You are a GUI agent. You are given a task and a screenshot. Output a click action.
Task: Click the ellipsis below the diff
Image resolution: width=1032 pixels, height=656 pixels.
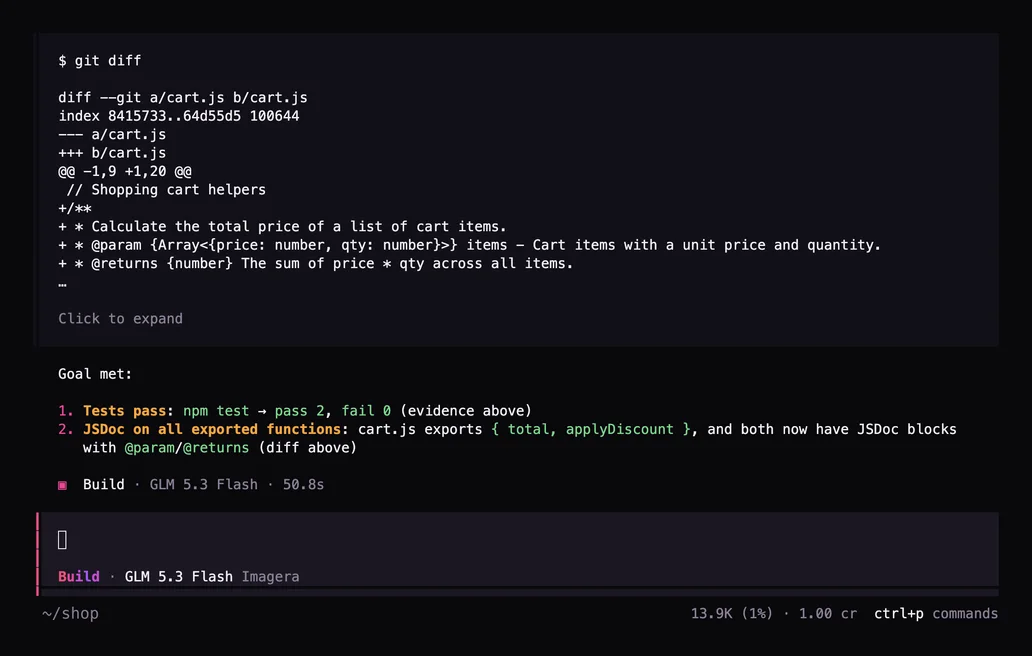point(63,285)
